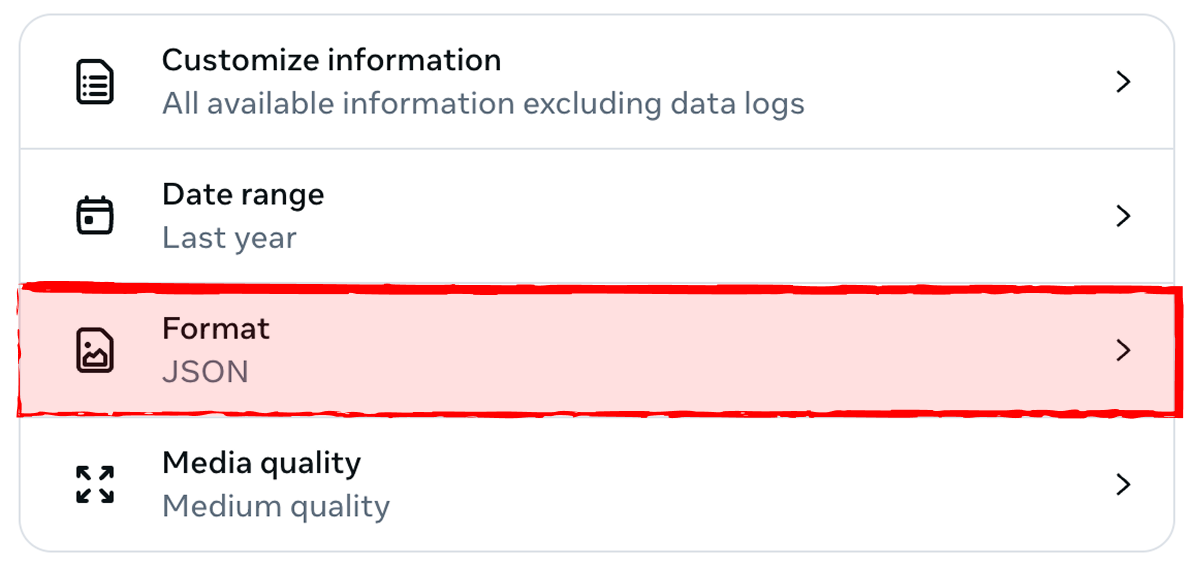Screen dimensions: 1198x566
Task: Open the "Format" title label
Action: [x=216, y=328]
